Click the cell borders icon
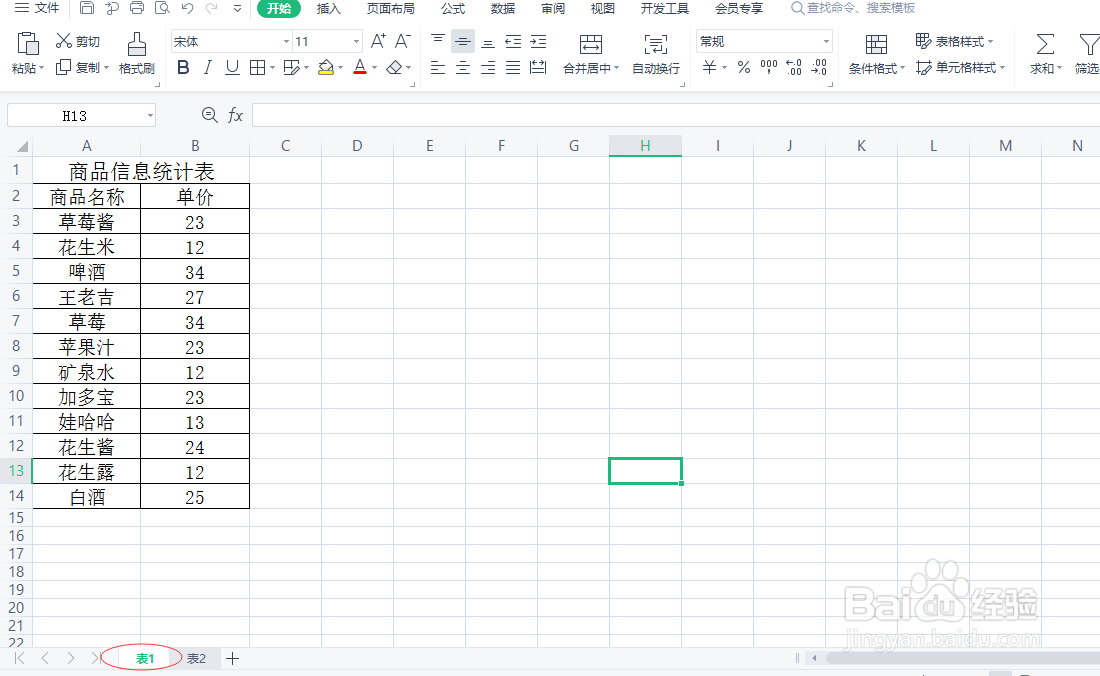This screenshot has height=676, width=1100. click(x=257, y=67)
